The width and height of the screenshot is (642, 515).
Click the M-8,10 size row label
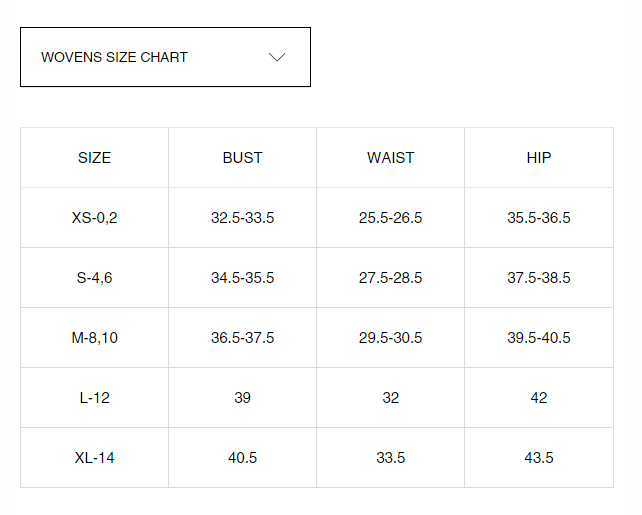click(x=94, y=338)
